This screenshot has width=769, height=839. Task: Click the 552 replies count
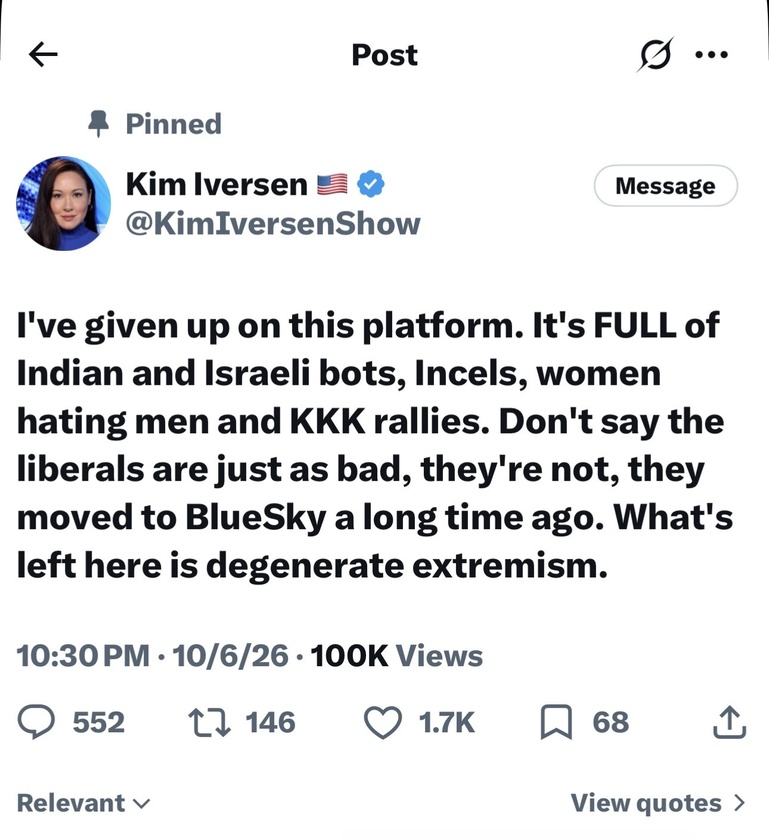(98, 722)
